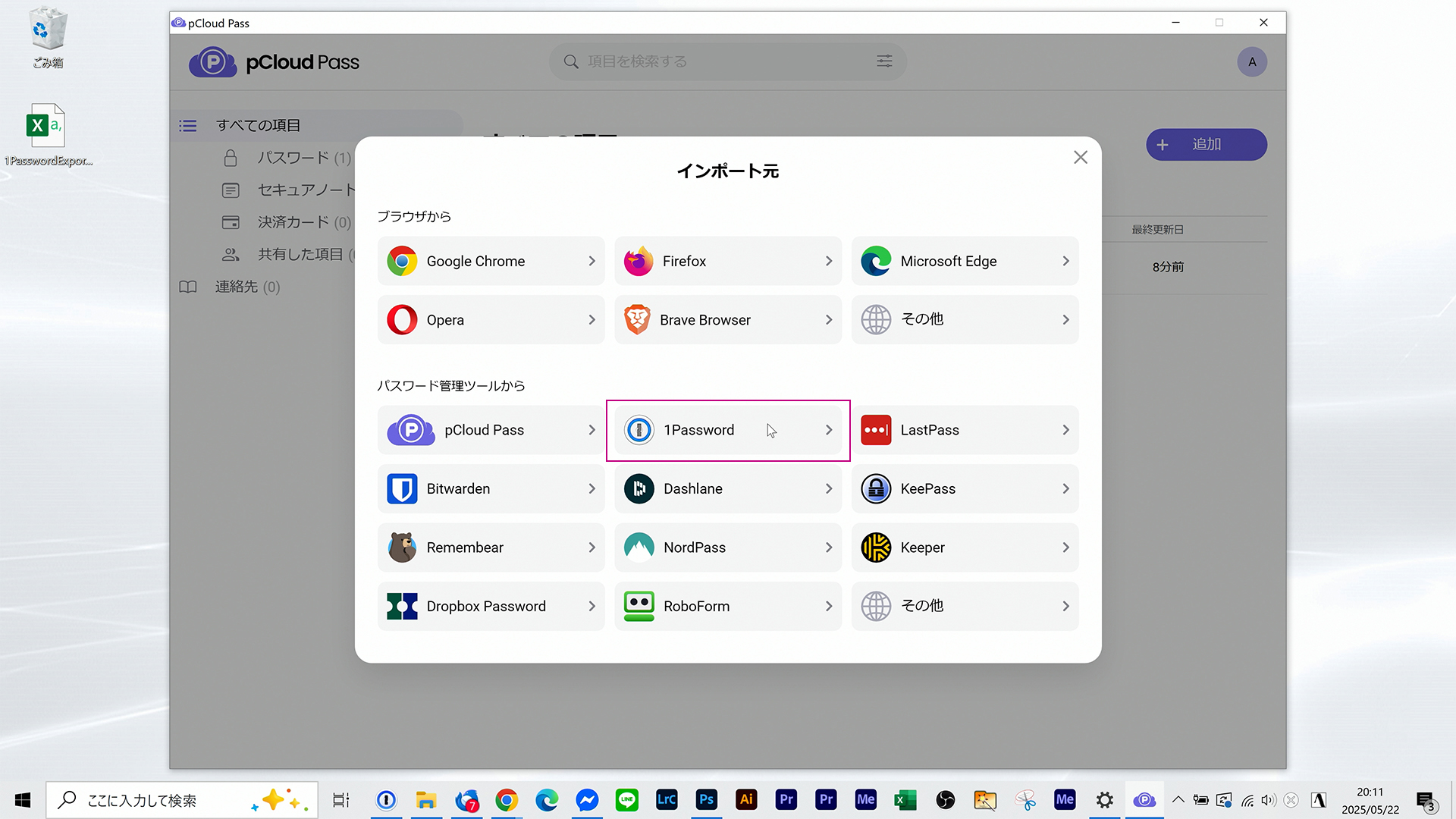Open Photoshop from the taskbar
Viewport: 1456px width, 819px height.
click(x=706, y=800)
